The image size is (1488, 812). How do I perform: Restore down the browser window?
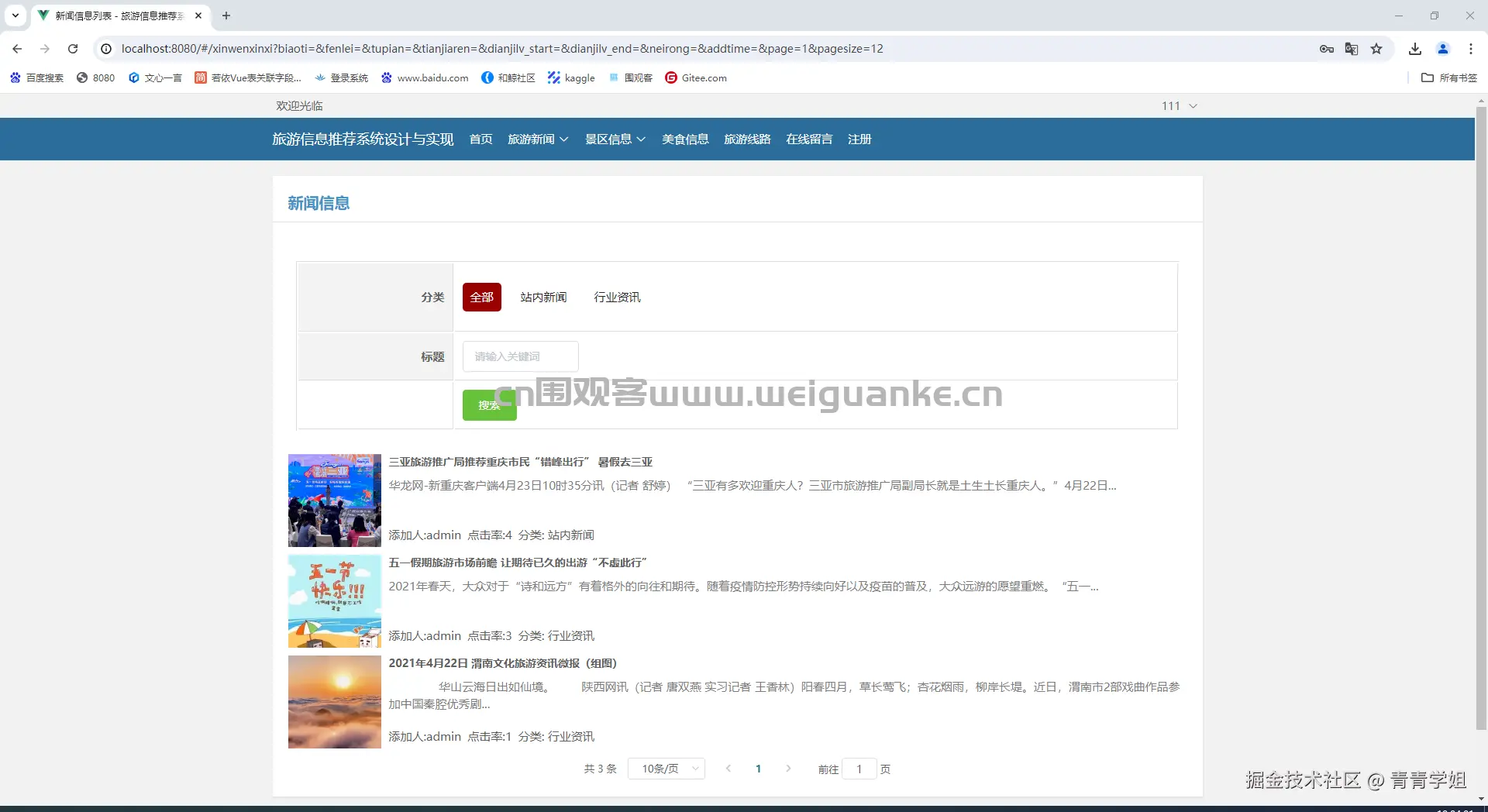tap(1435, 15)
